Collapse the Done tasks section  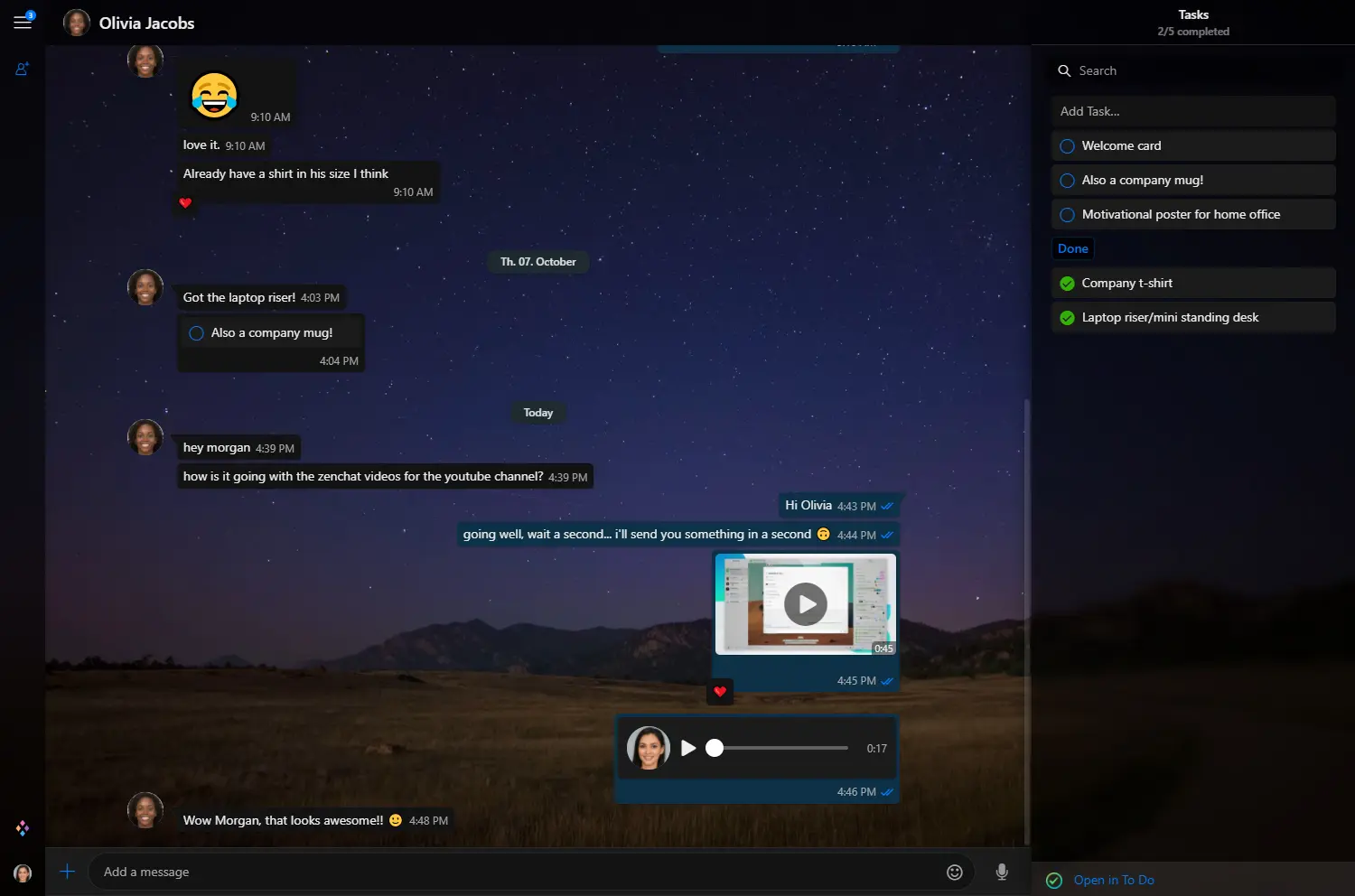click(1073, 249)
